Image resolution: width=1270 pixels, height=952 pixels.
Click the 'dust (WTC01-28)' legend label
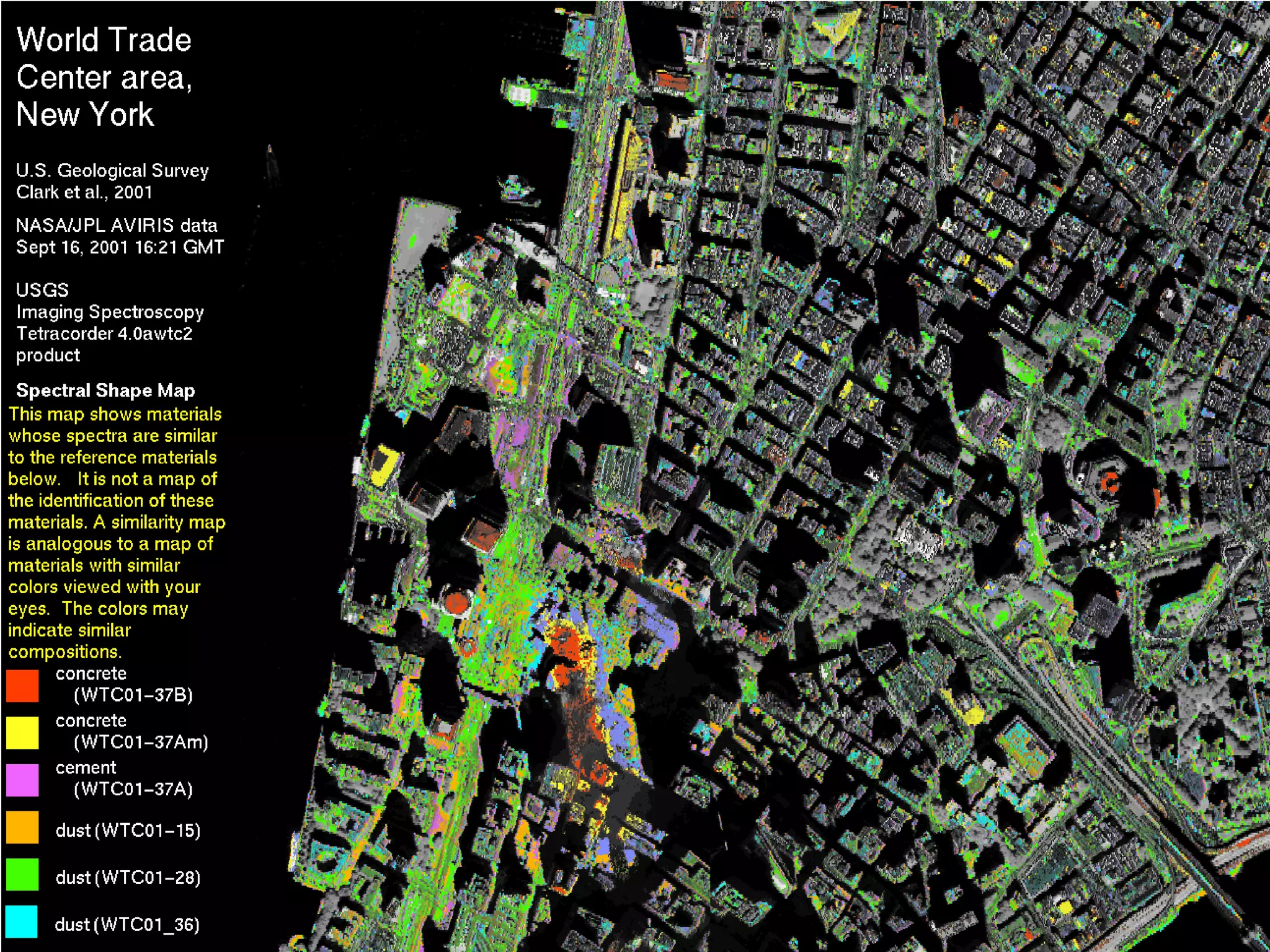pos(128,878)
